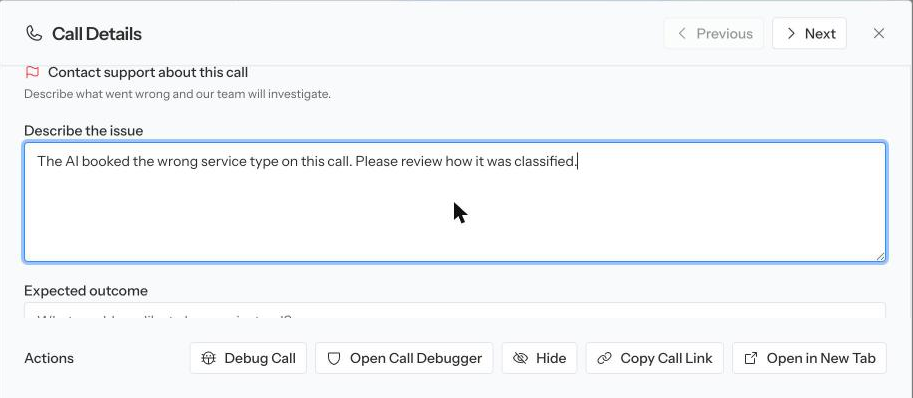Hide this call
913x398 pixels.
click(539, 358)
